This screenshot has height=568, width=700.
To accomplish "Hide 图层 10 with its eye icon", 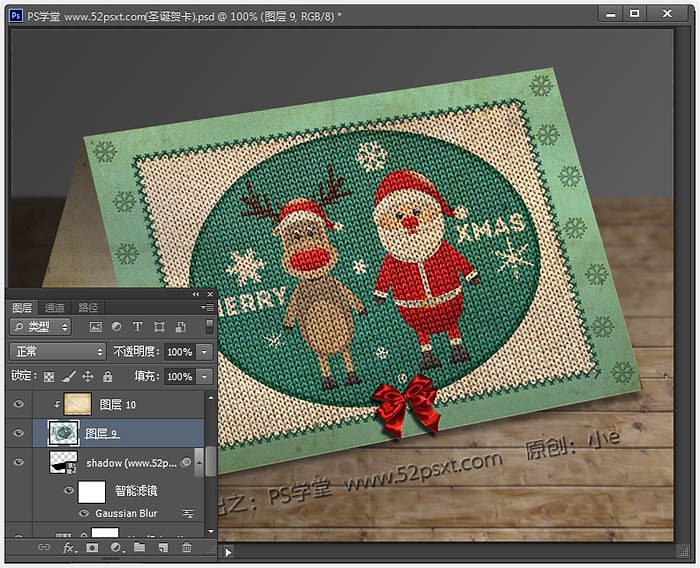I will click(18, 404).
